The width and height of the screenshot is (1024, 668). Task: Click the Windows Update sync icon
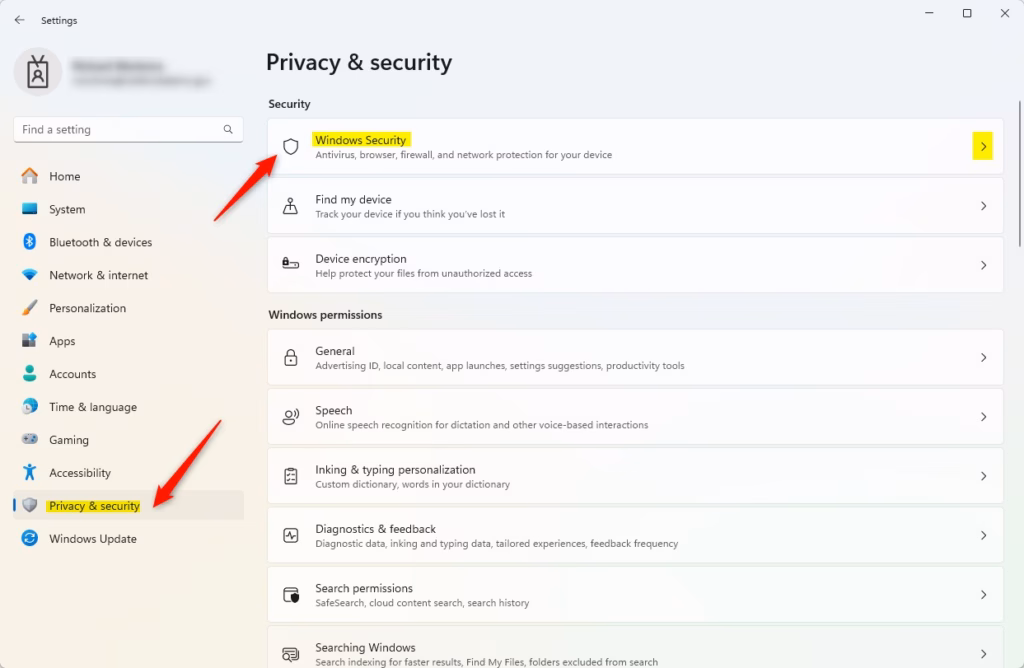coord(29,538)
